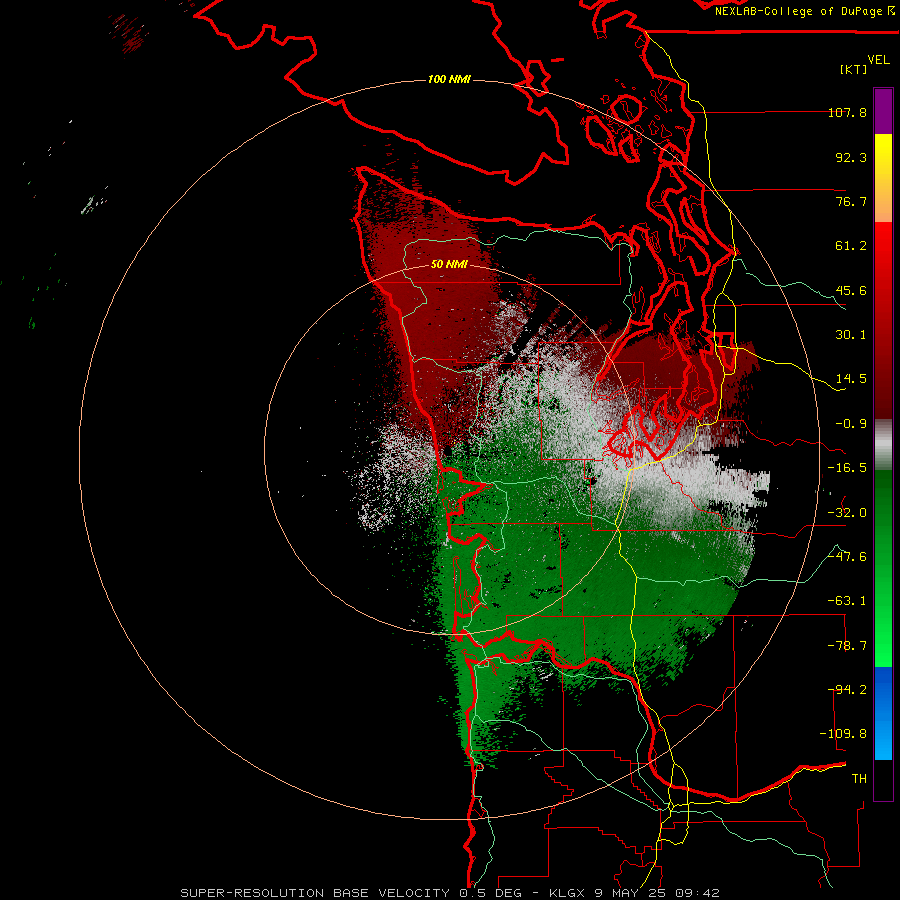Select the -0.9 legend value
This screenshot has width=900, height=900.
(851, 424)
